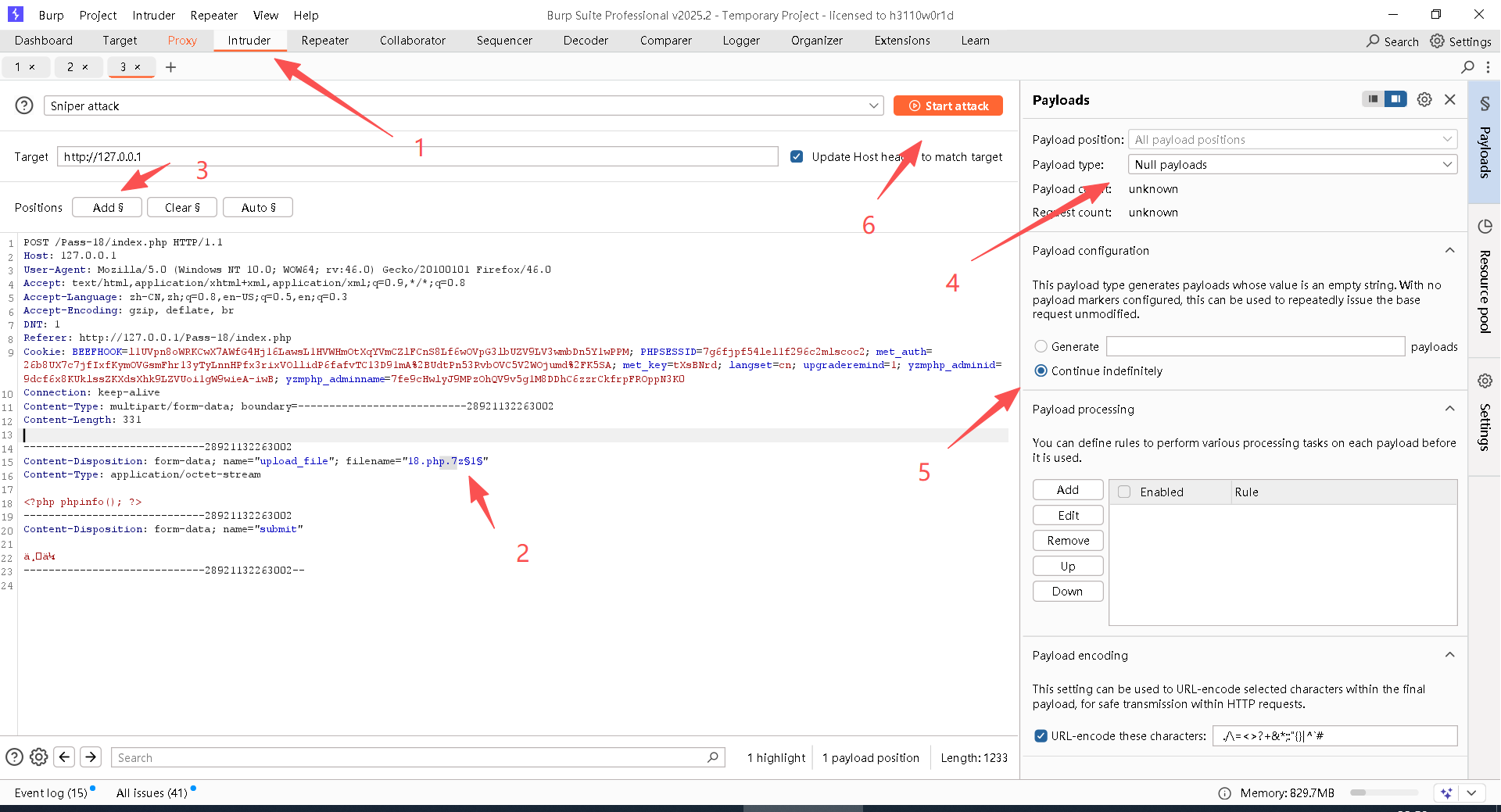Open the Event log (15)
This screenshot has height=812, width=1501.
click(52, 792)
